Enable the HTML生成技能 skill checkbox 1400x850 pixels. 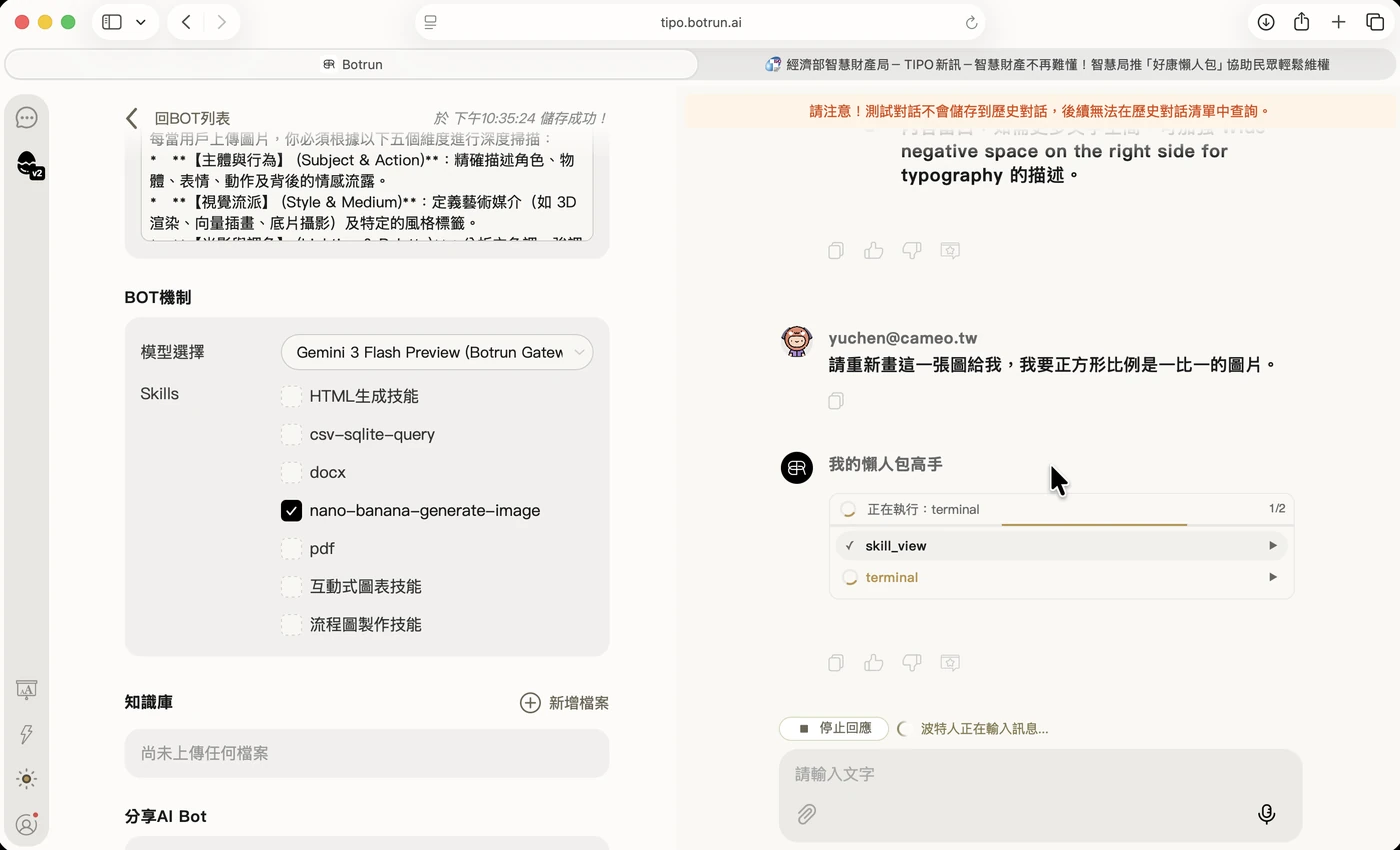tap(291, 397)
